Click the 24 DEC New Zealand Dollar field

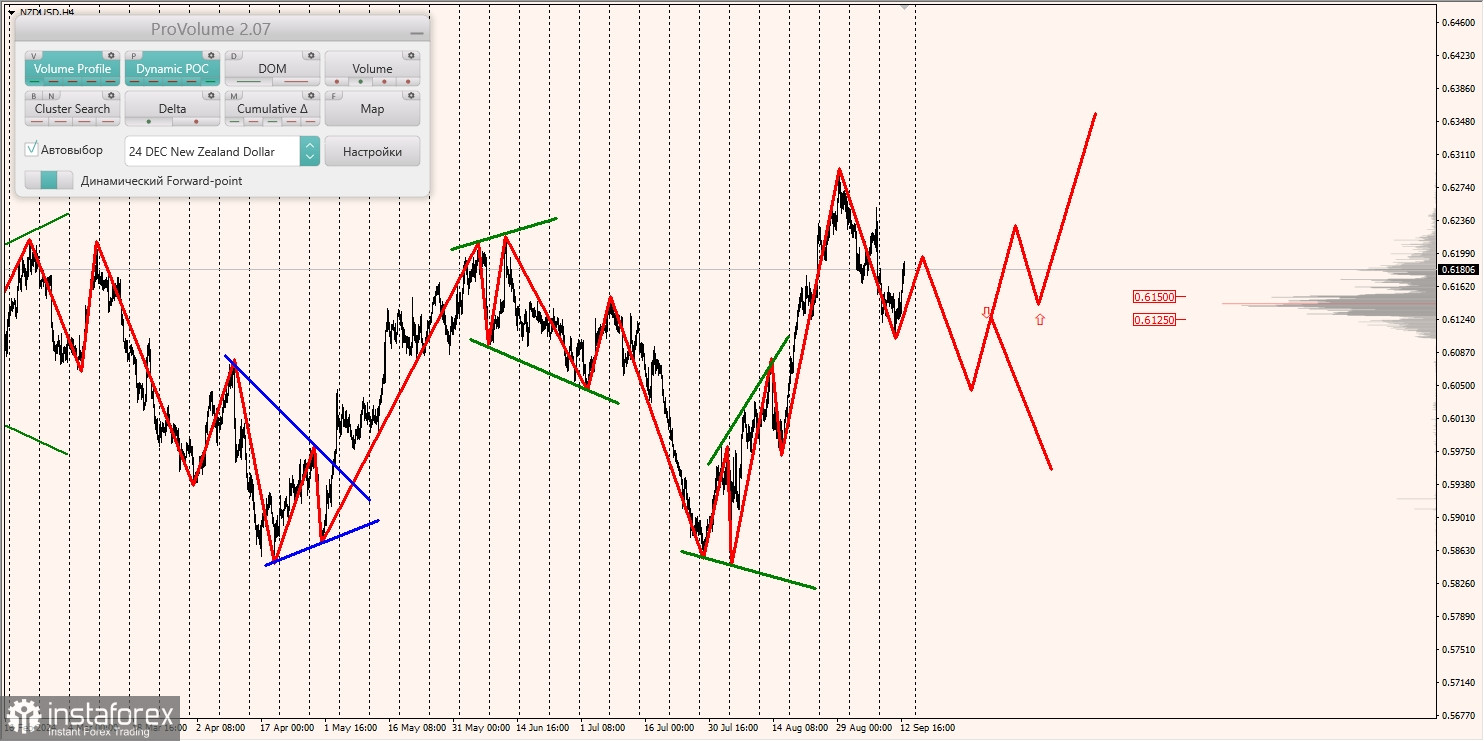tap(212, 151)
